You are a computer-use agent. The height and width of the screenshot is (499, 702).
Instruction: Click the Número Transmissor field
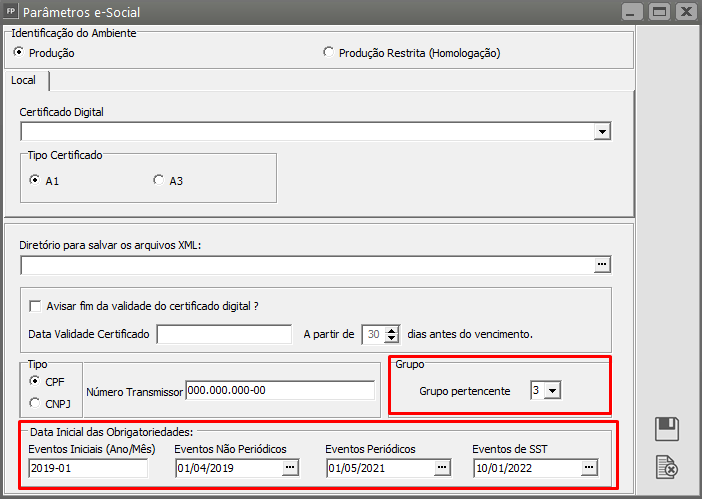coord(280,390)
